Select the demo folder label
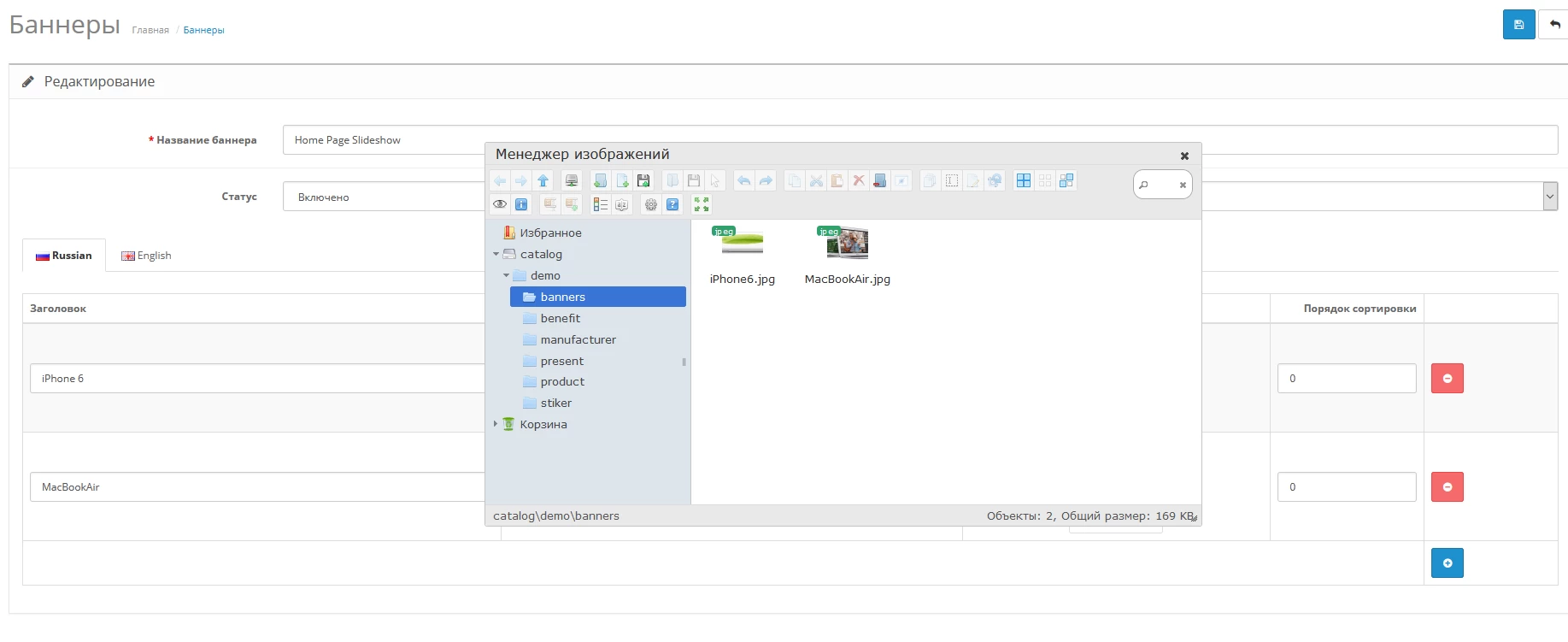Screen dimensions: 1568x642 coord(545,275)
